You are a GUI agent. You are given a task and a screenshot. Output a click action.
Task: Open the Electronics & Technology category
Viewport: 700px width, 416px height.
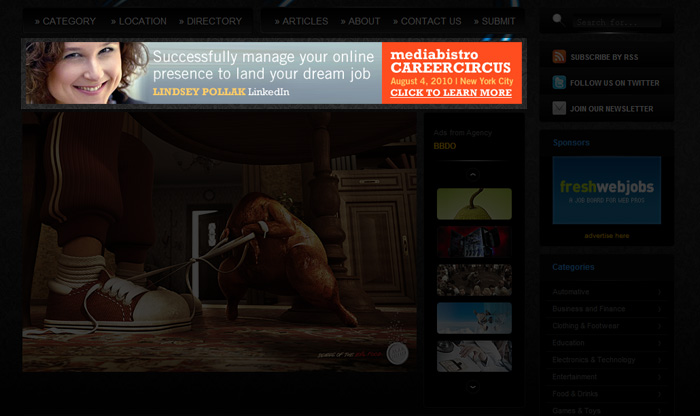point(593,360)
